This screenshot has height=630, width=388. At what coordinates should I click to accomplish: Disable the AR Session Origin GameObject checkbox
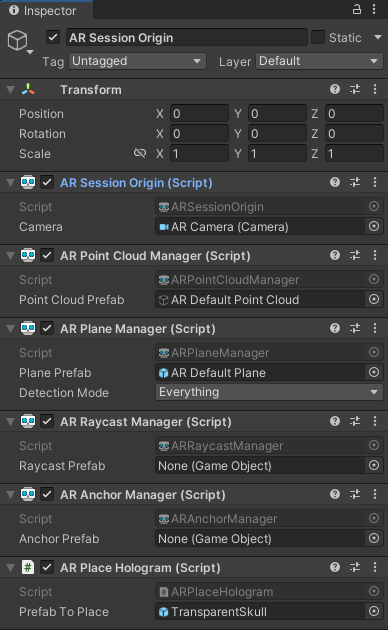tap(53, 37)
